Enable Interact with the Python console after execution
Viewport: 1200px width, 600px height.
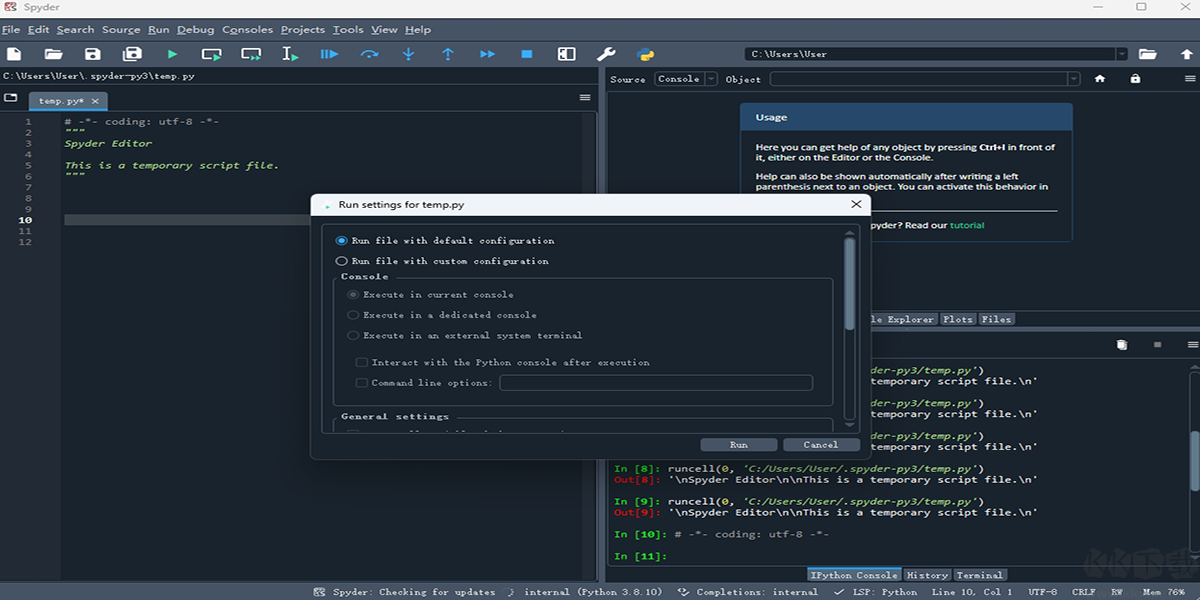[362, 363]
